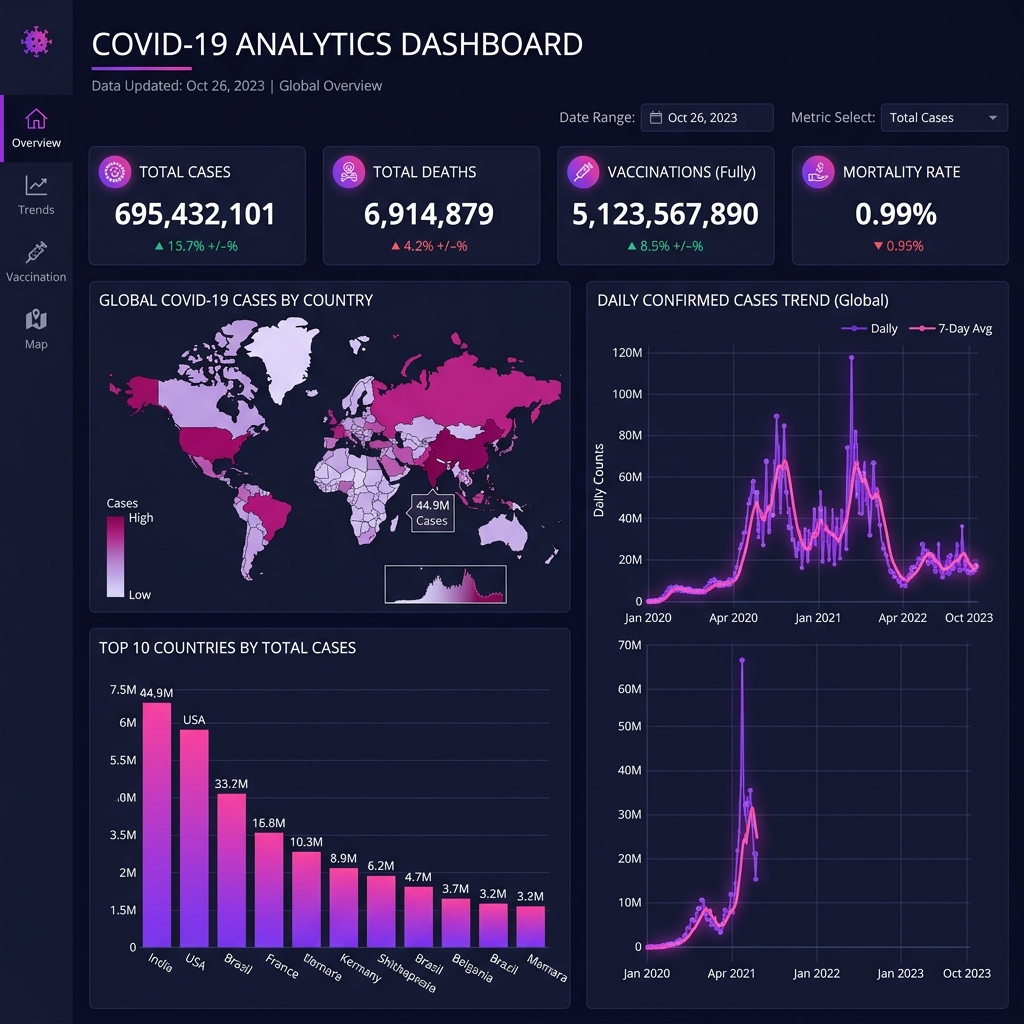Screen dimensions: 1024x1024
Task: Open the Total Cases metric dropdown
Action: pyautogui.click(x=944, y=118)
